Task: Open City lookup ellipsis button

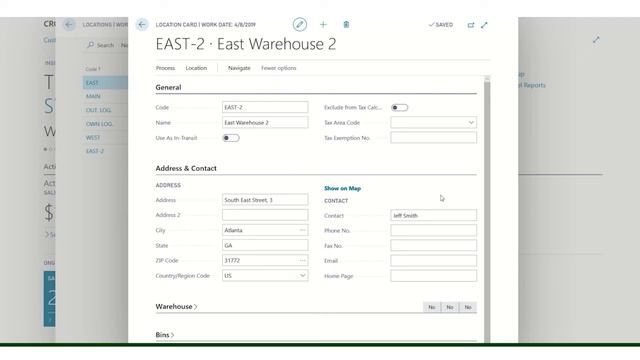Action: coord(302,230)
